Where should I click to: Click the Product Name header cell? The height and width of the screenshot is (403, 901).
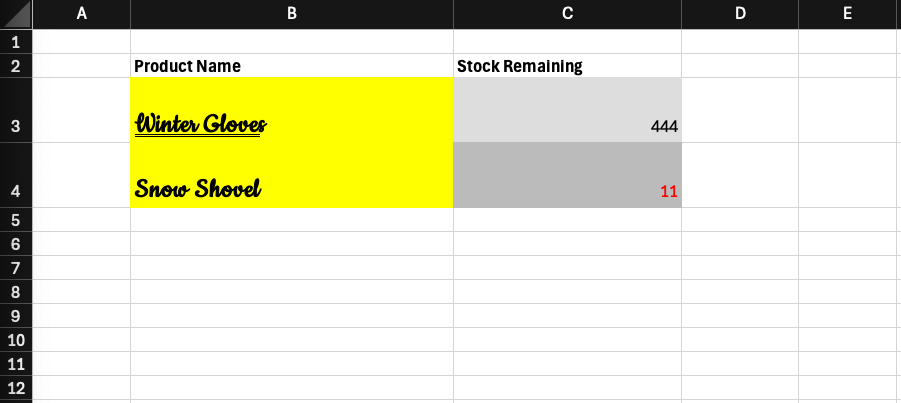[292, 66]
